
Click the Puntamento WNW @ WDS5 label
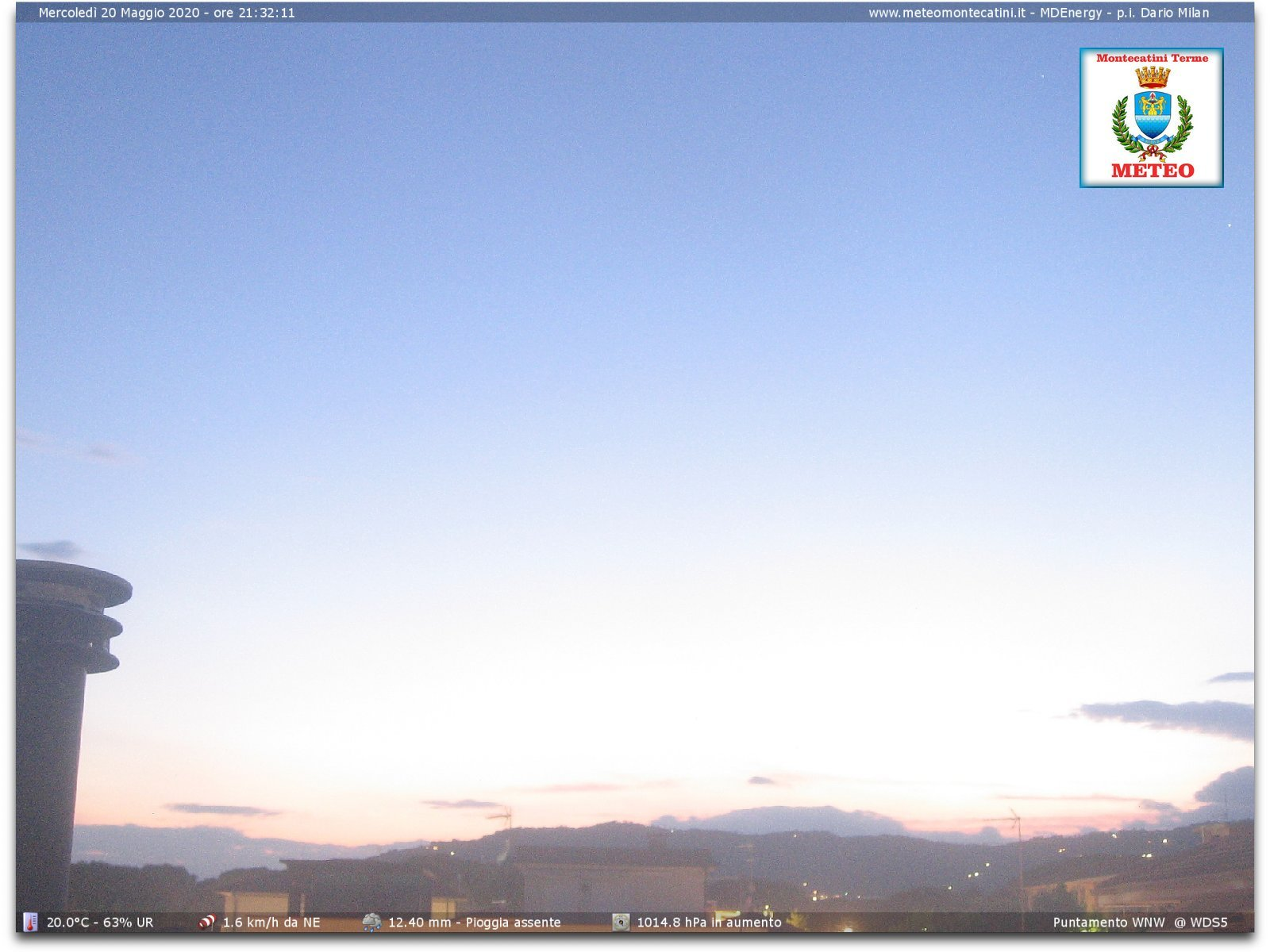(1140, 922)
